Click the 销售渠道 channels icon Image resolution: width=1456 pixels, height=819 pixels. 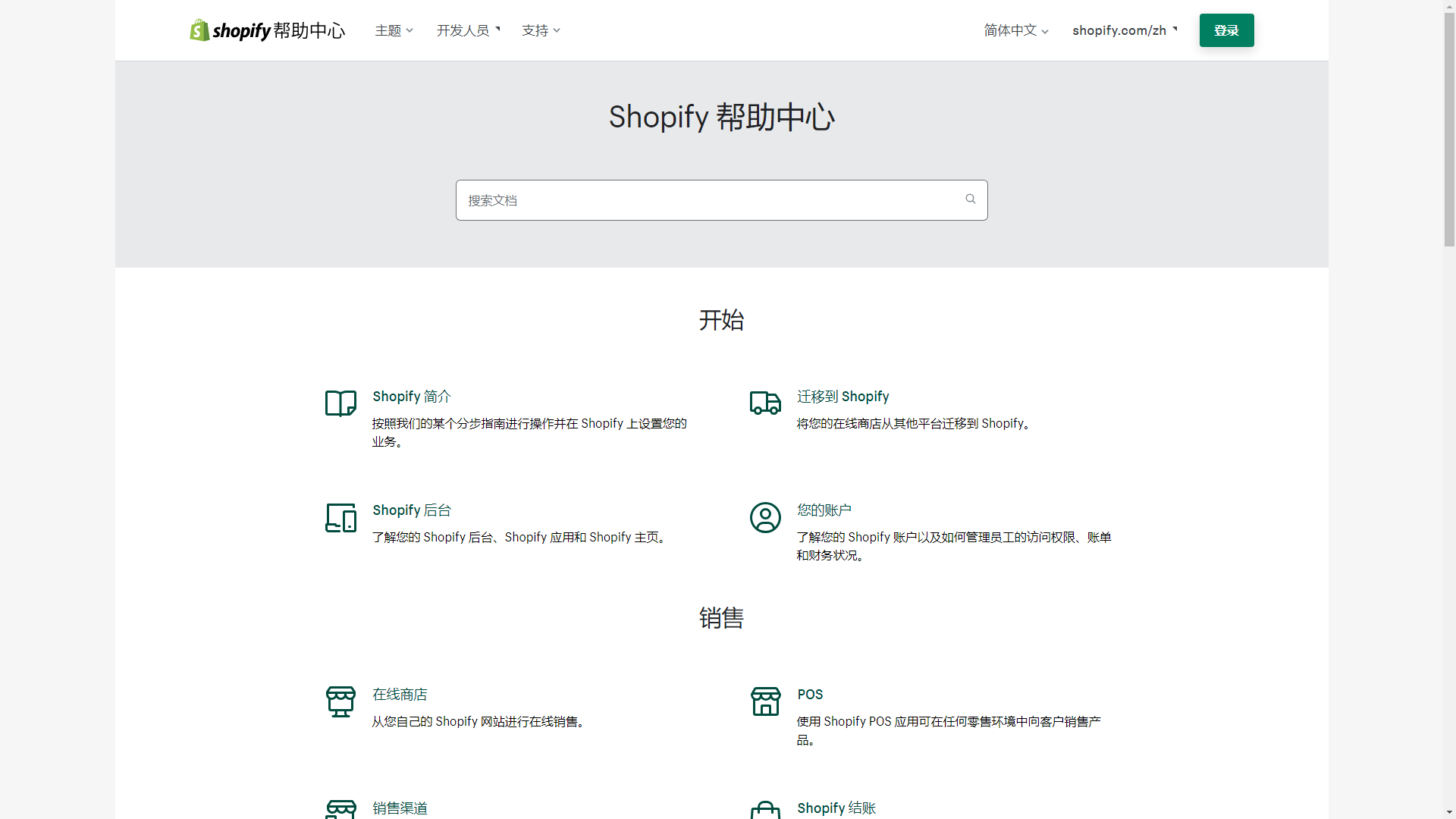click(x=340, y=809)
